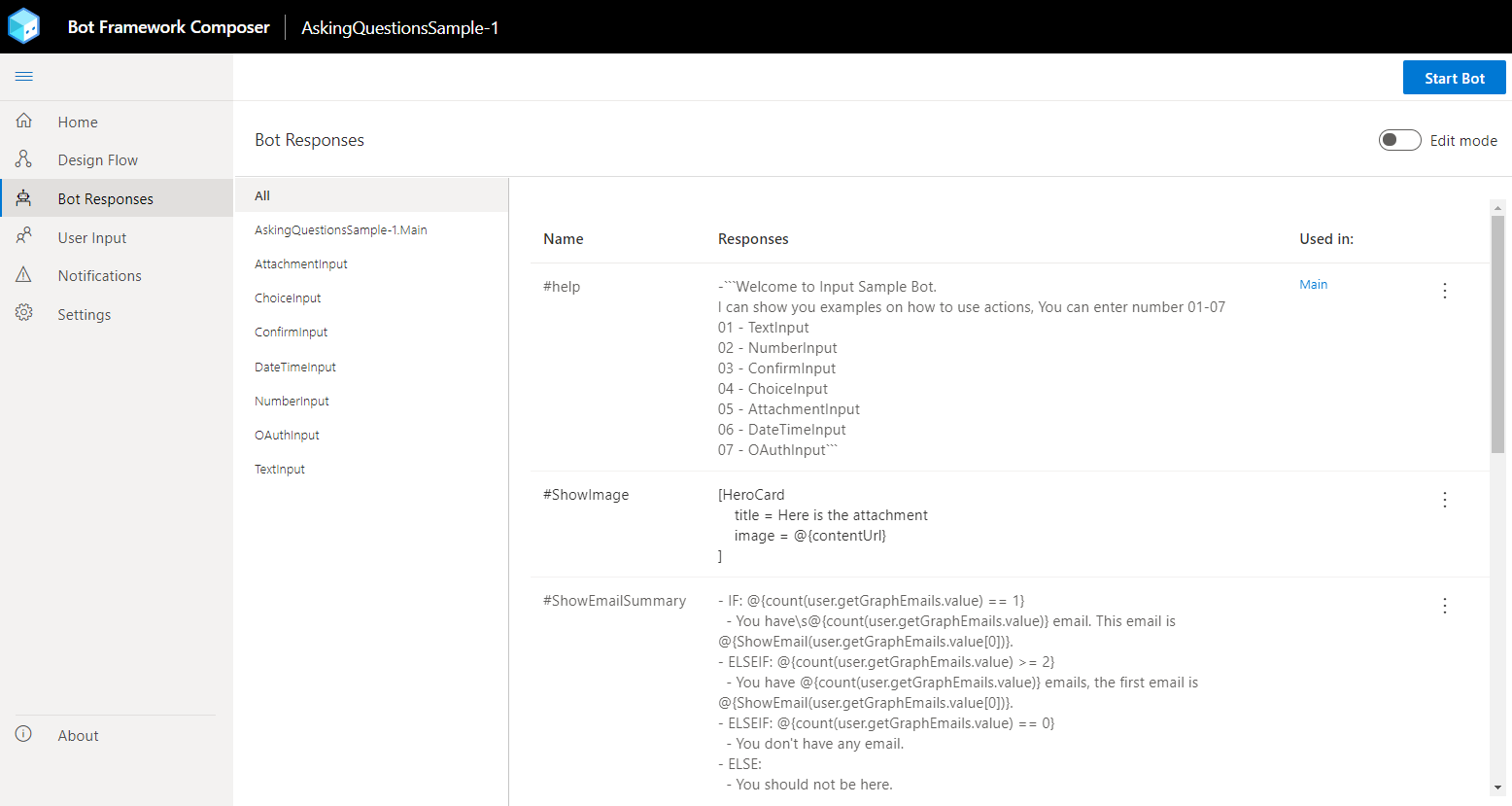Click the Design Flow graph icon
The image size is (1512, 806).
coord(24,158)
